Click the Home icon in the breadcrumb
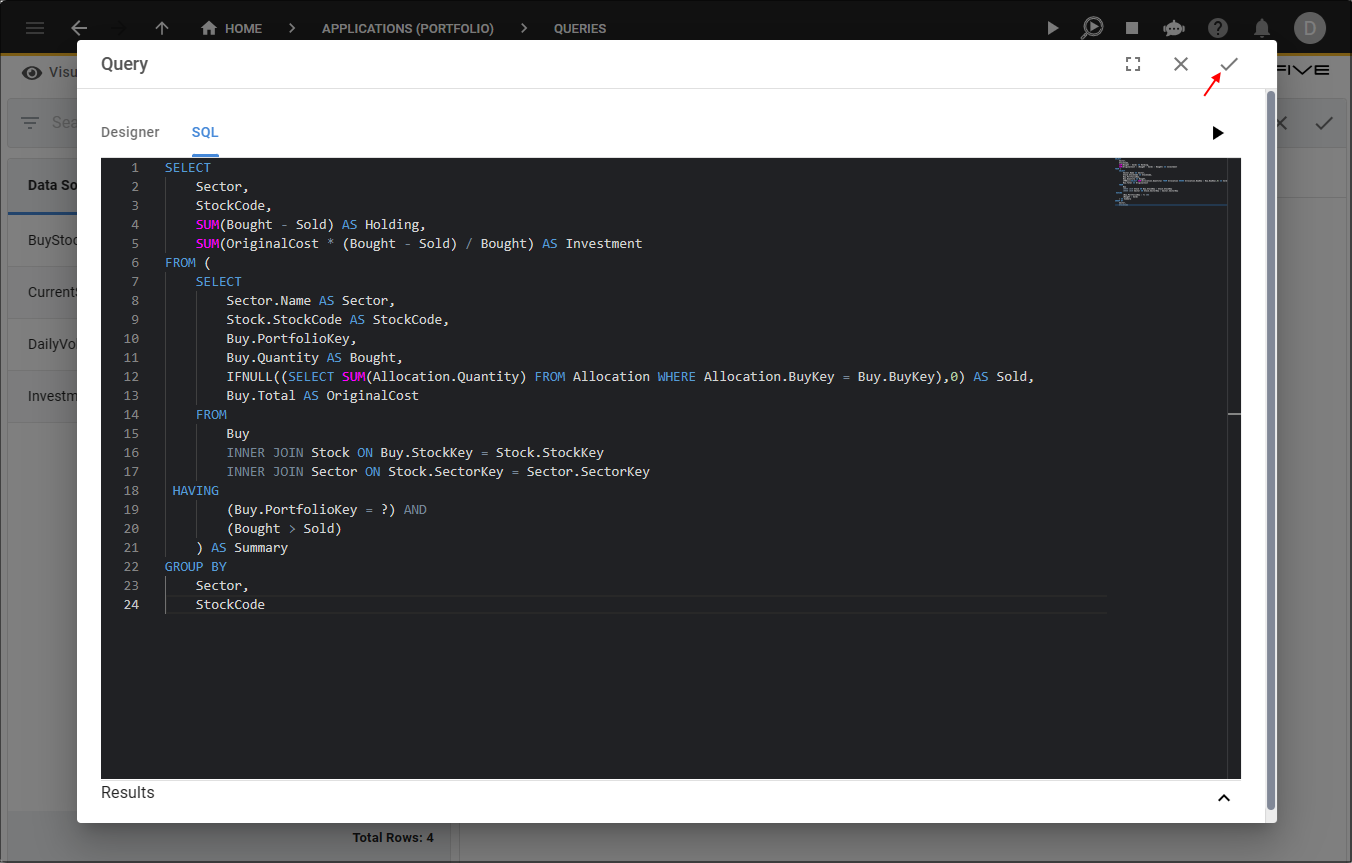The image size is (1352, 863). tap(209, 28)
